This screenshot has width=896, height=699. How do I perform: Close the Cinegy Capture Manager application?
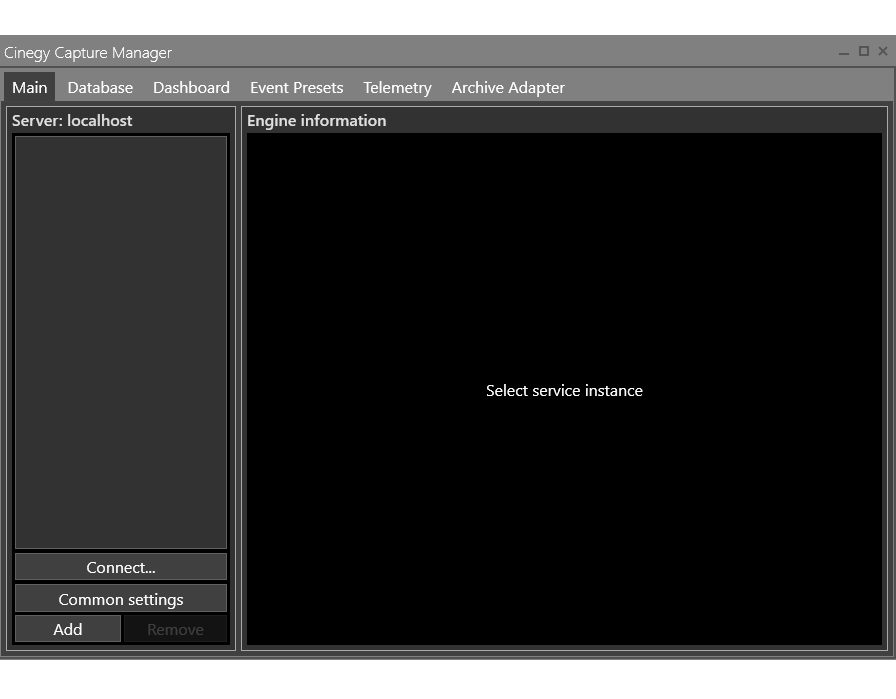pos(883,51)
